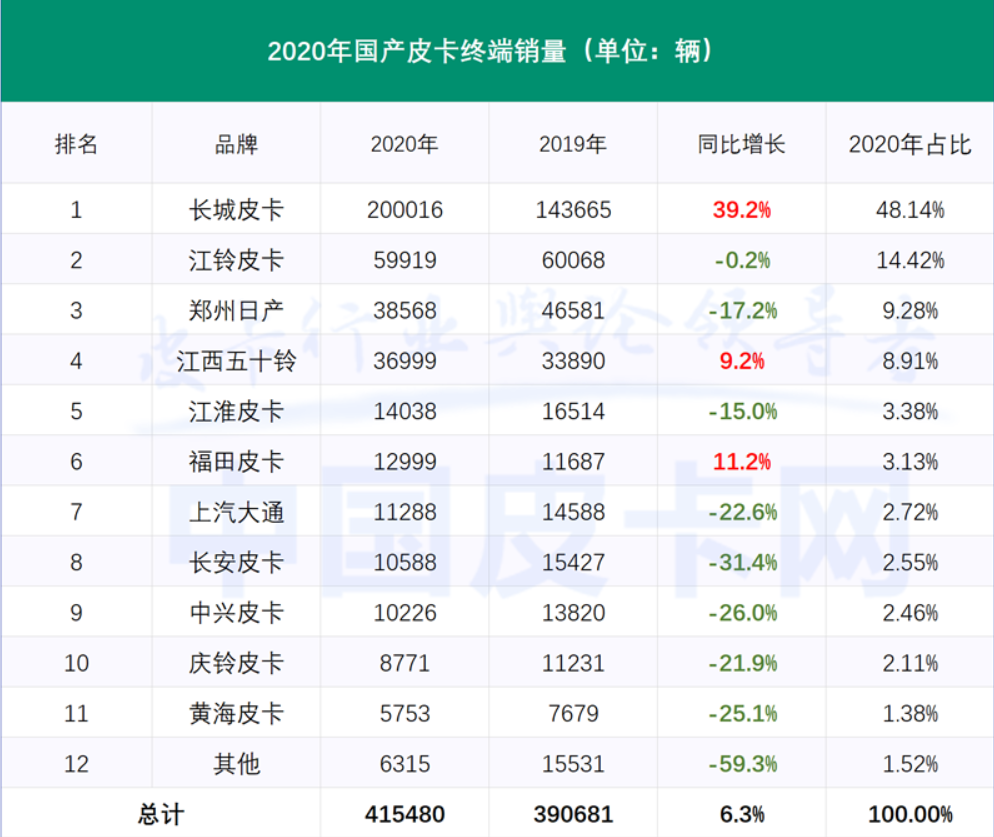Click the value 11231
Screen dimensions: 994x837
[x=573, y=663]
